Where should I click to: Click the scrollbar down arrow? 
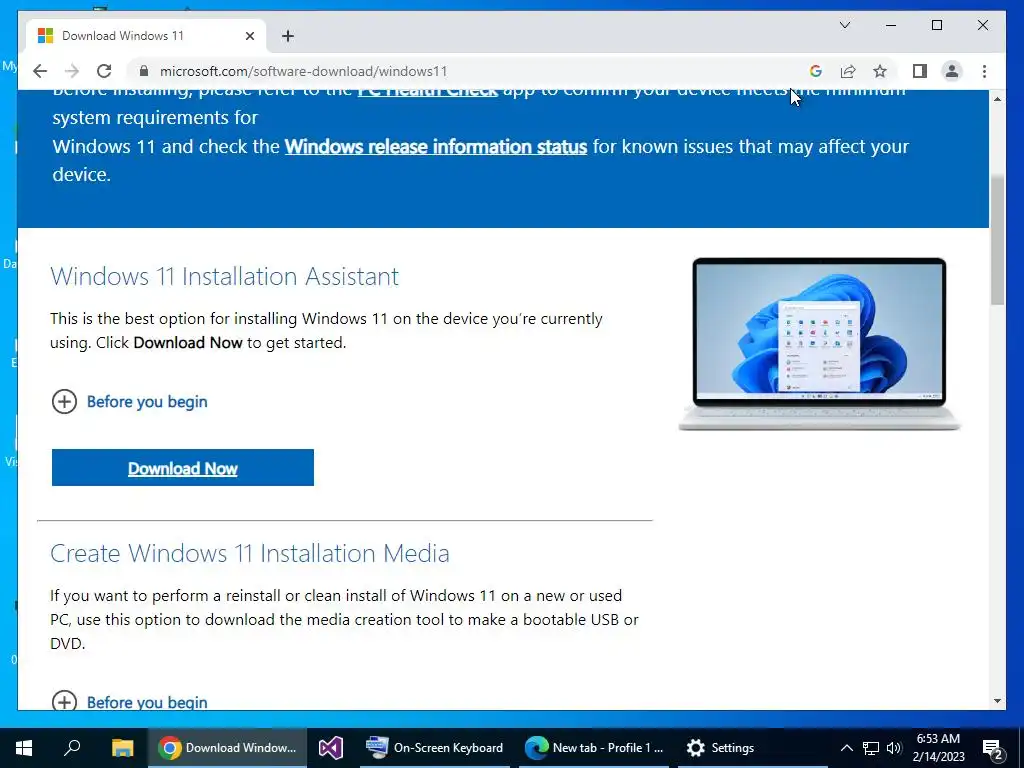tap(997, 701)
